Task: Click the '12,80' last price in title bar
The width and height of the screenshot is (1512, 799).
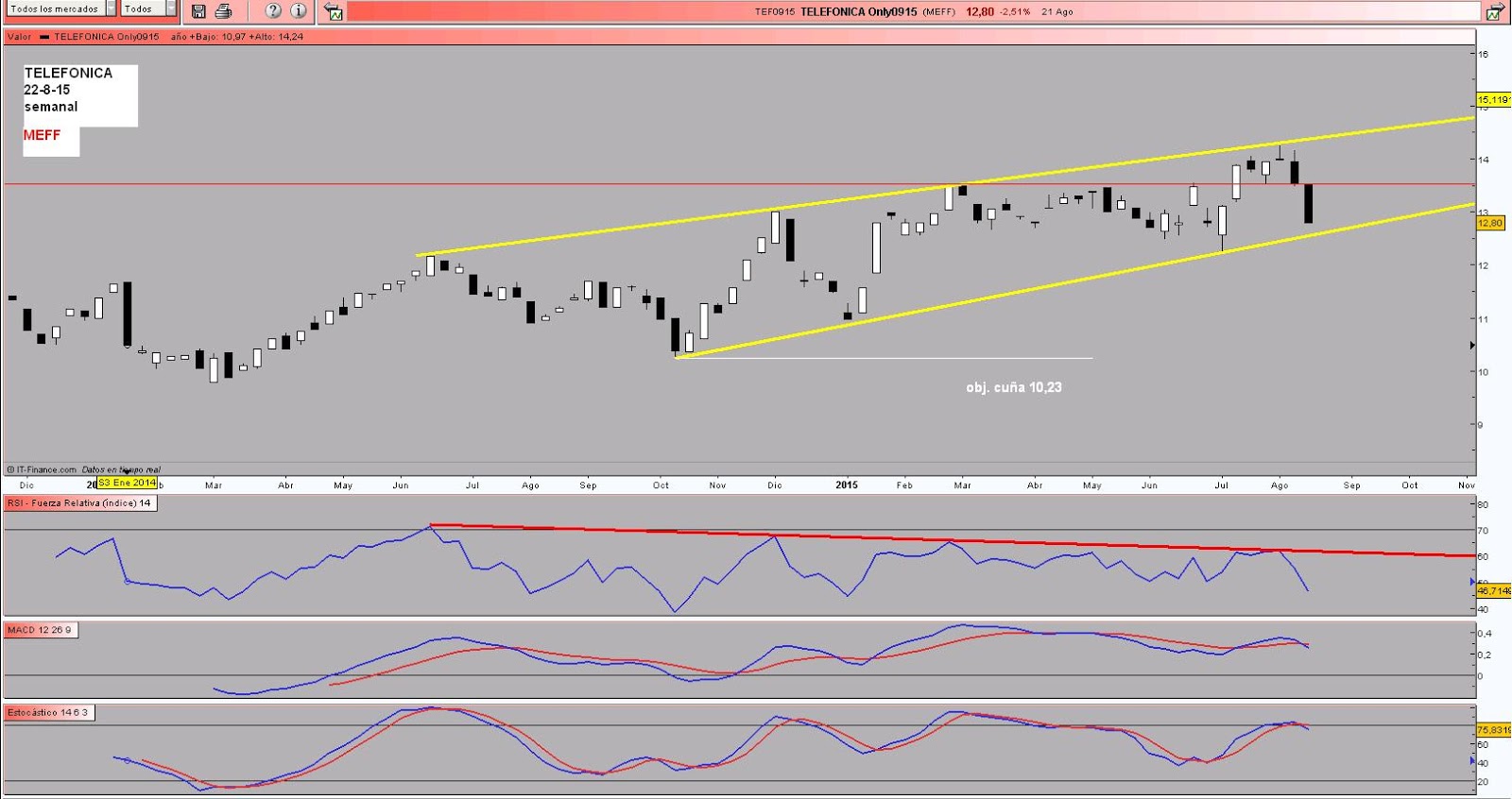Action: 980,12
